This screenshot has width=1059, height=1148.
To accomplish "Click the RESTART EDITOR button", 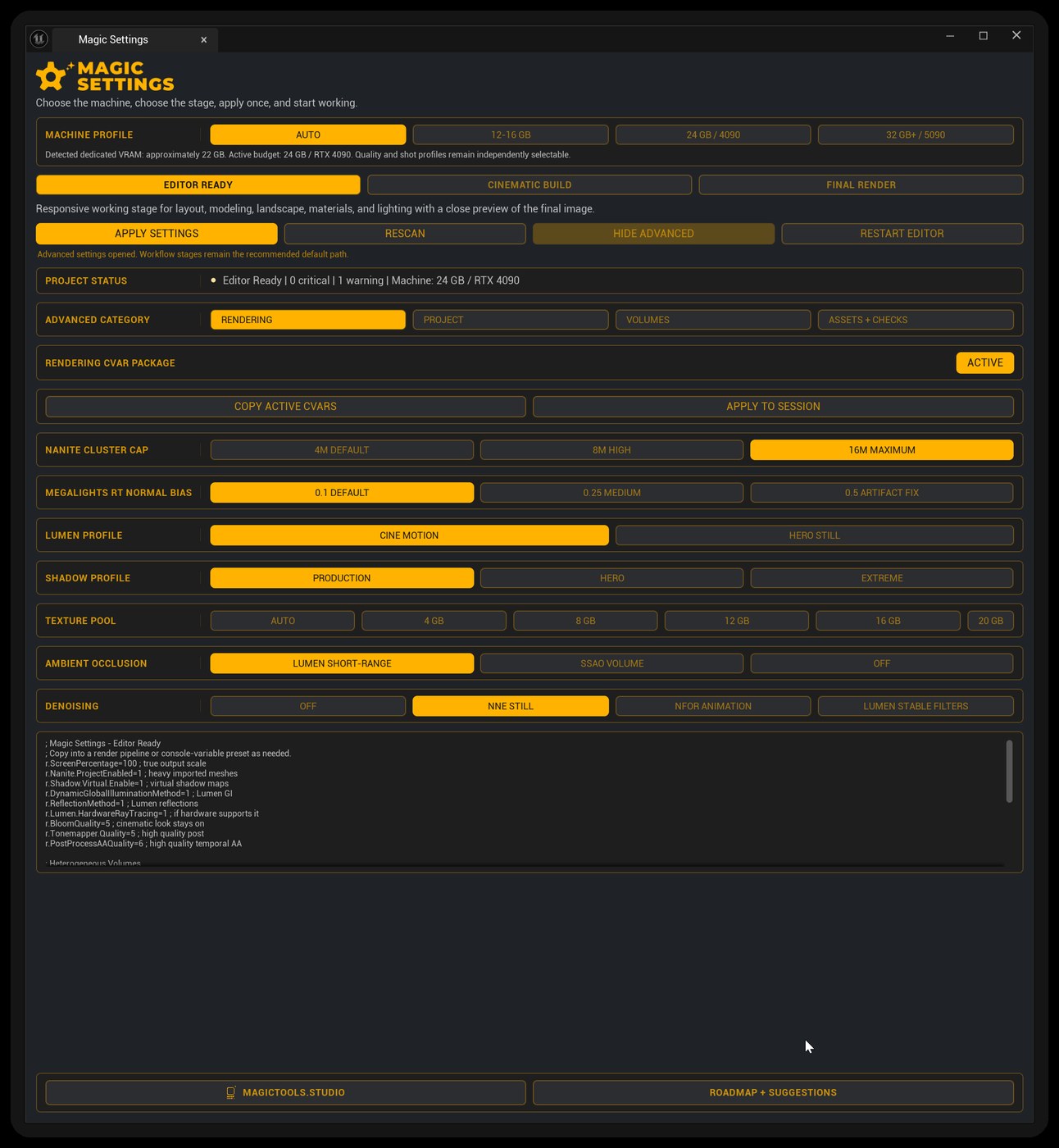I will pos(902,234).
